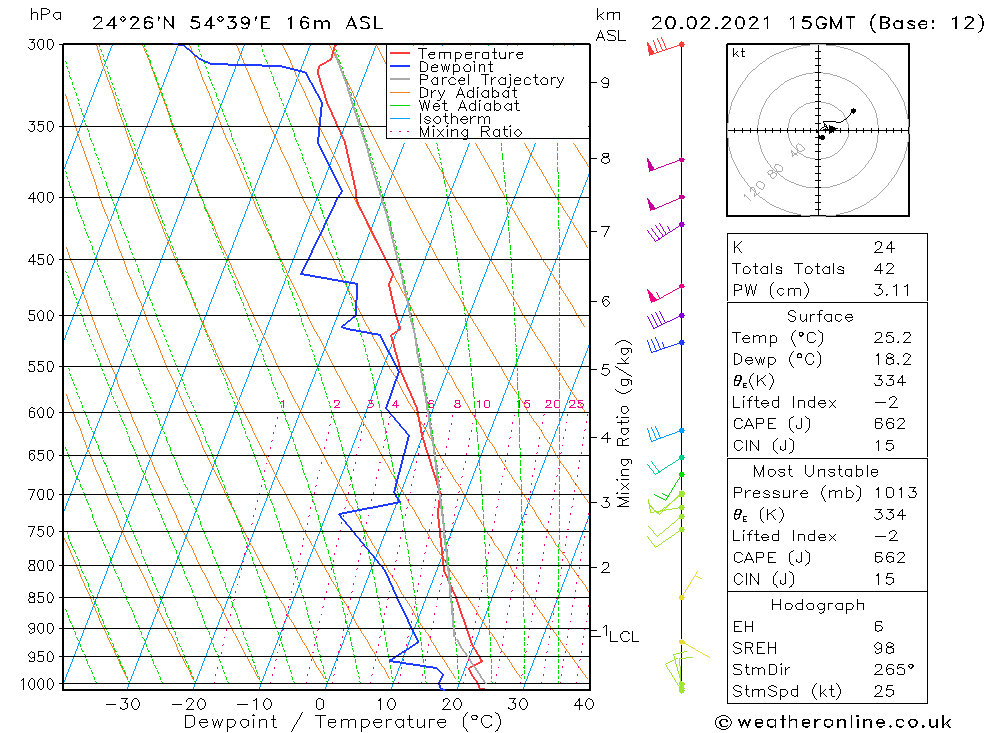Click the surface Dewp value 18.2
The image size is (1000, 733).
[893, 360]
